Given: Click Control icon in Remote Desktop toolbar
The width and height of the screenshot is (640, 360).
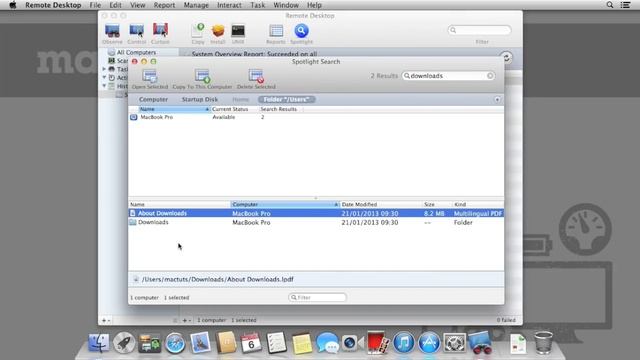Looking at the screenshot, I should (136, 31).
